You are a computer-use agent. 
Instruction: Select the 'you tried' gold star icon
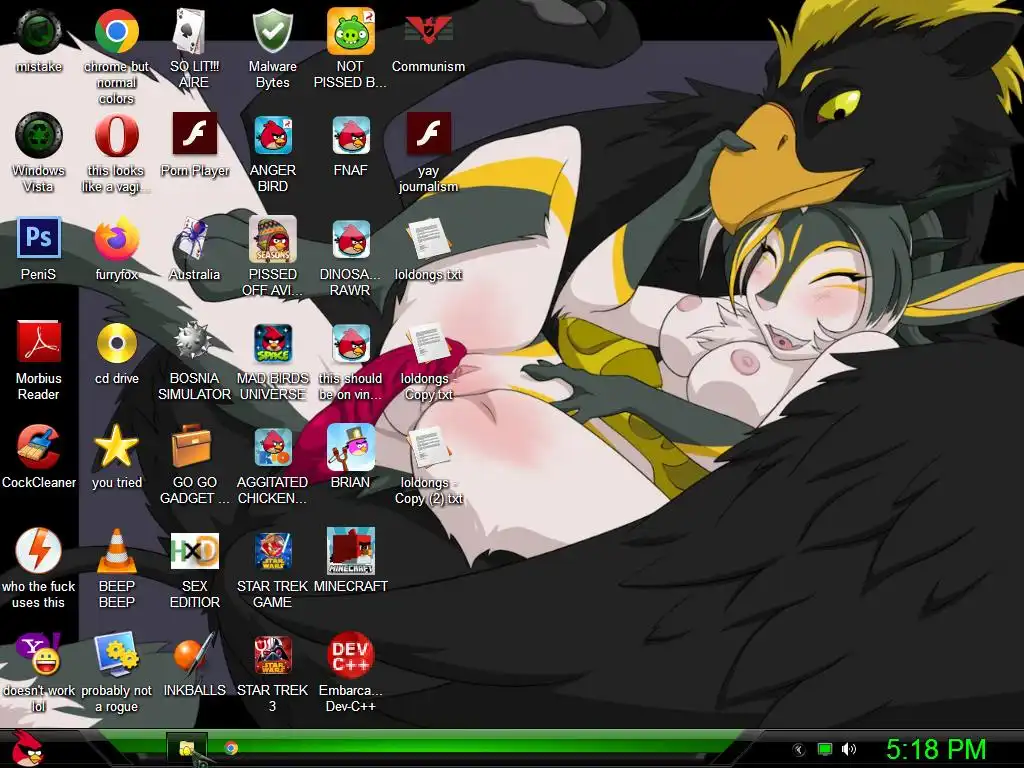(116, 447)
